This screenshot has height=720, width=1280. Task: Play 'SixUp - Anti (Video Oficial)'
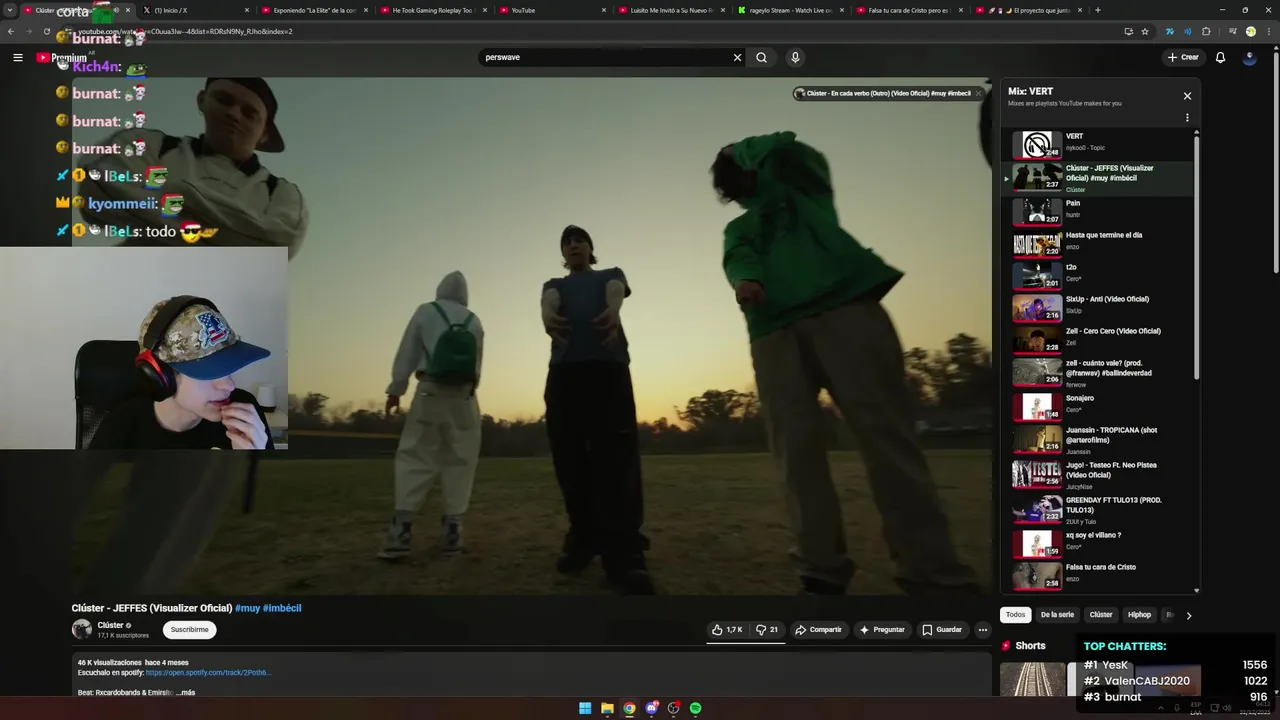(1097, 308)
